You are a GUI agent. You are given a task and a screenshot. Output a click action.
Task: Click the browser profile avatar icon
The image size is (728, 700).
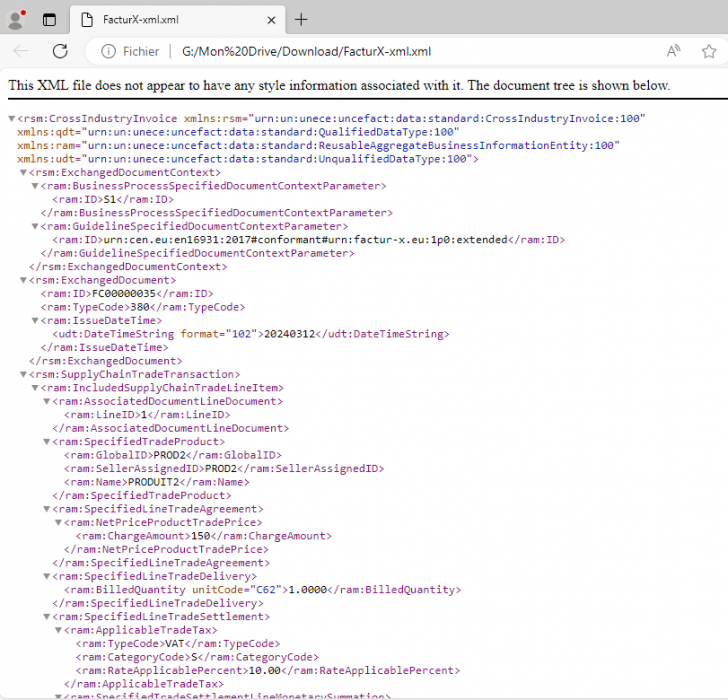(x=16, y=19)
